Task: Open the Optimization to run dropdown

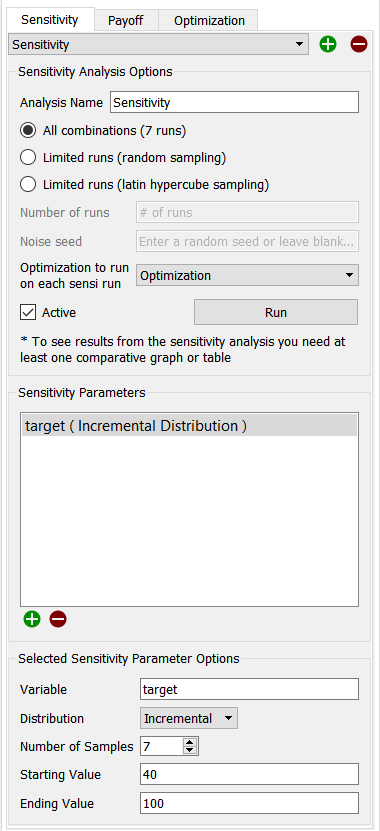Action: click(248, 276)
